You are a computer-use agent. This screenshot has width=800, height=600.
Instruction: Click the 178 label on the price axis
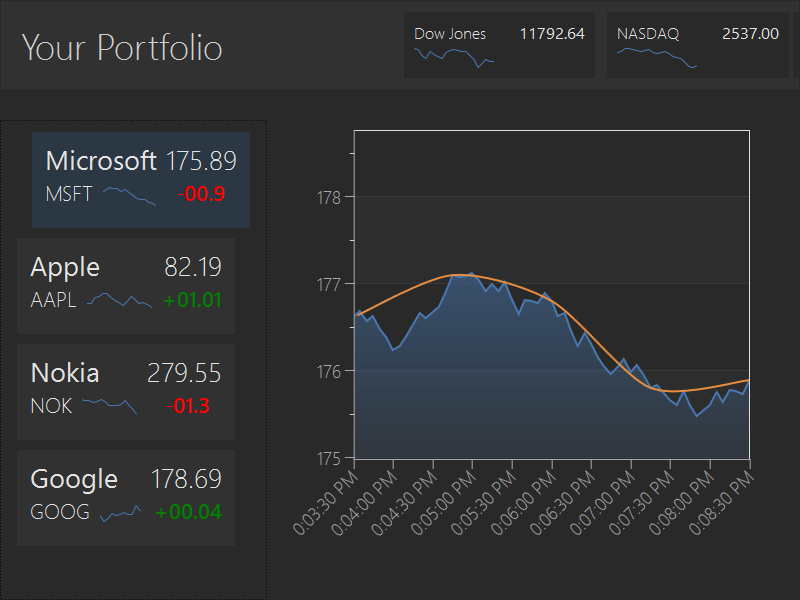[329, 197]
